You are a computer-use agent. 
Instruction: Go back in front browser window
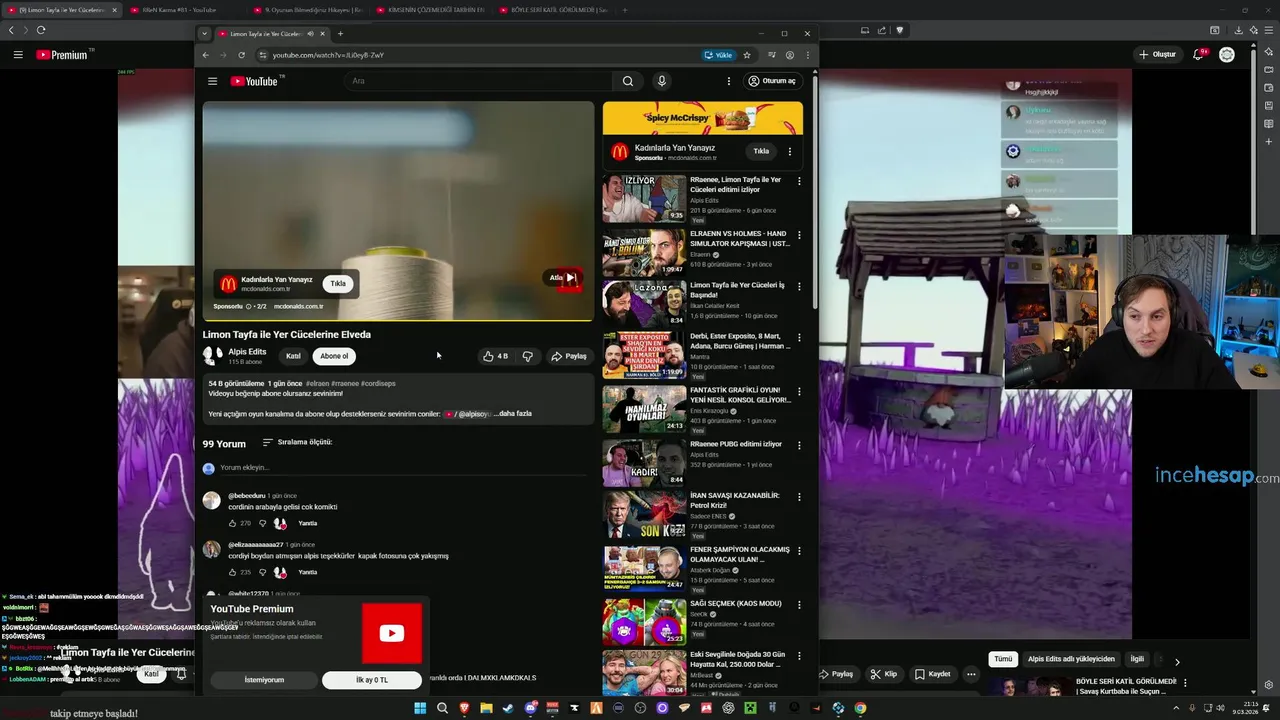[x=206, y=55]
